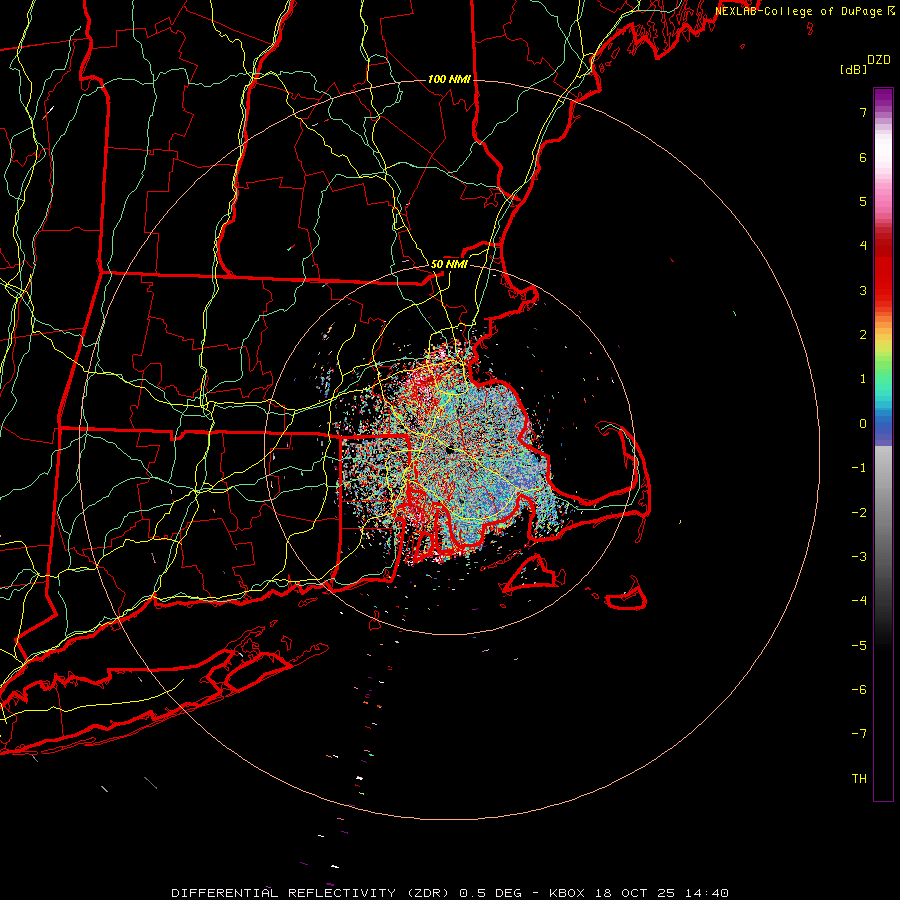Viewport: 900px width, 900px height.
Task: Click the DZD label above the color scale
Action: tap(879, 60)
